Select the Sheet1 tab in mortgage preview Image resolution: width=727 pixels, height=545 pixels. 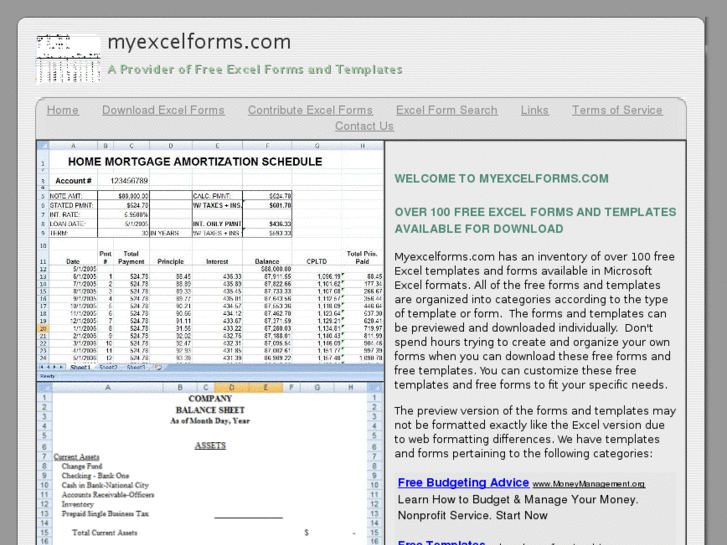80,367
